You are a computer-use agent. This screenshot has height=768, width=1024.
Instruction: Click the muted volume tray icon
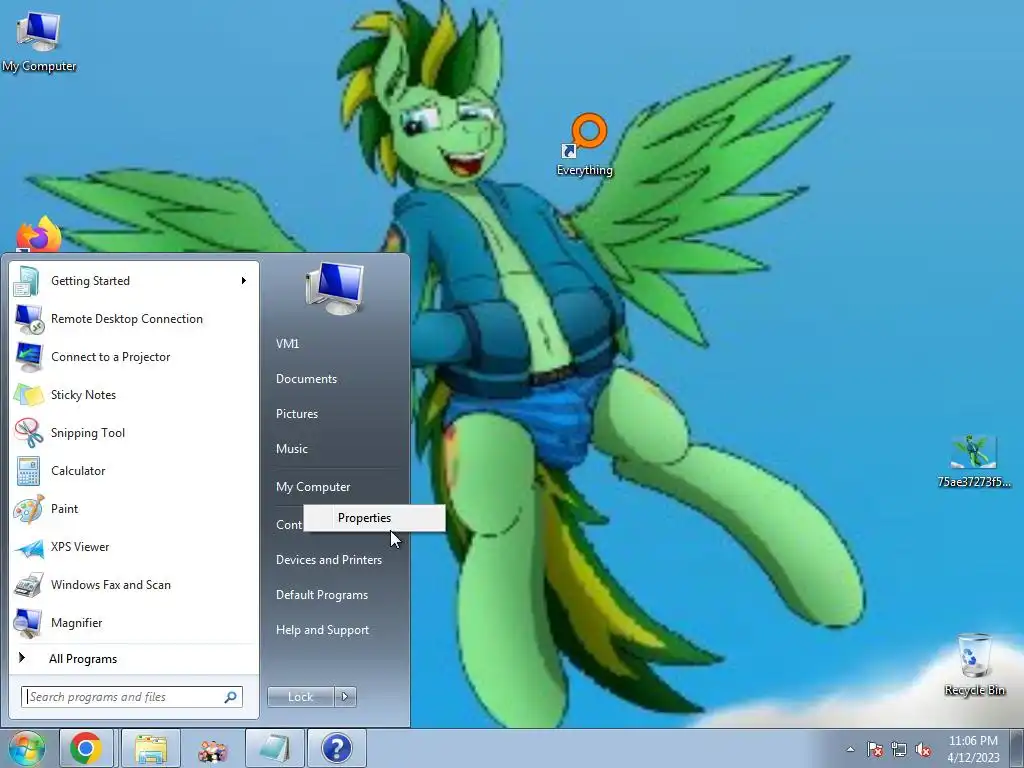(x=923, y=749)
